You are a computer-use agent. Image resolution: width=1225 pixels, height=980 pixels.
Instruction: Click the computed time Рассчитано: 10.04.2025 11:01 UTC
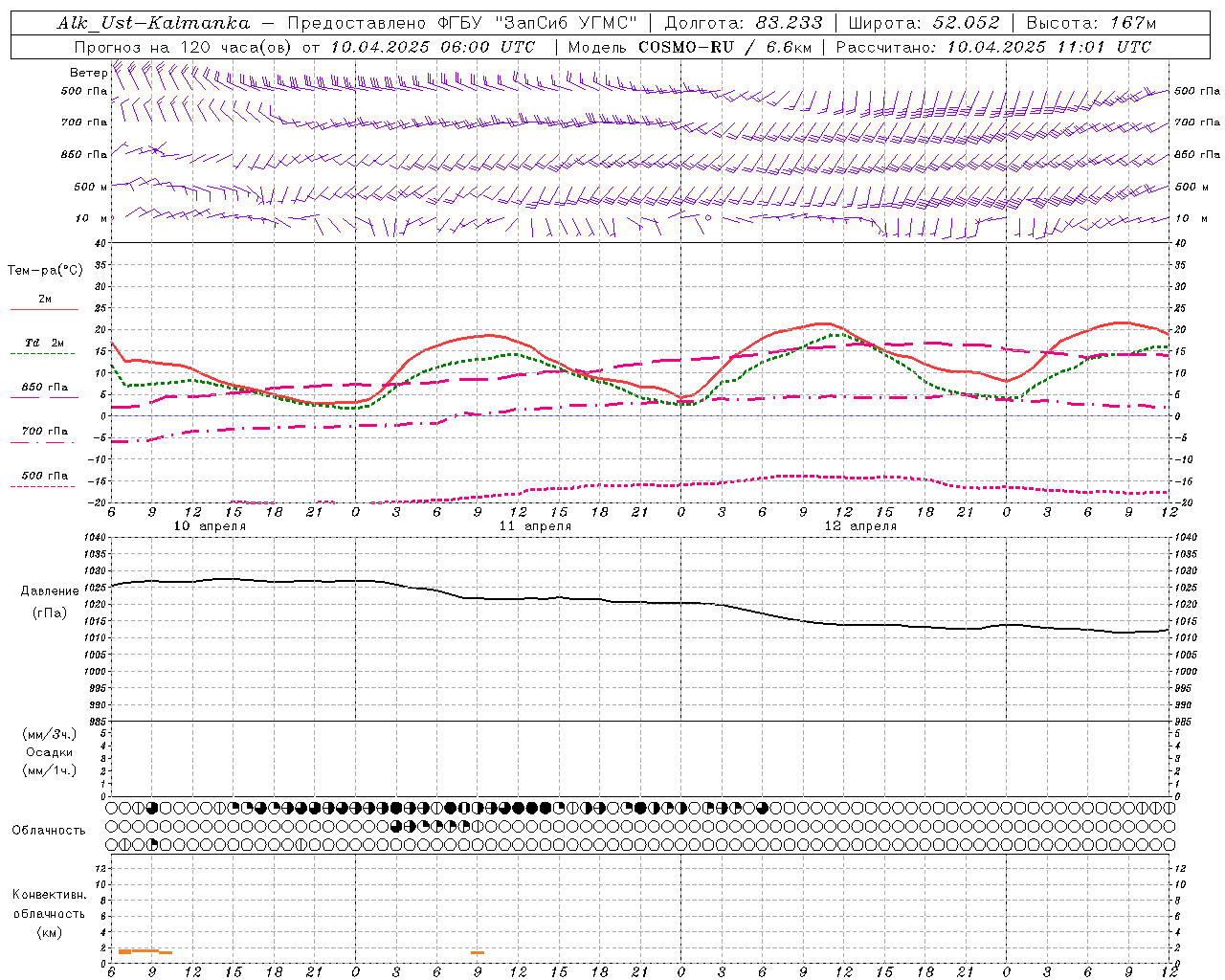coord(993,46)
